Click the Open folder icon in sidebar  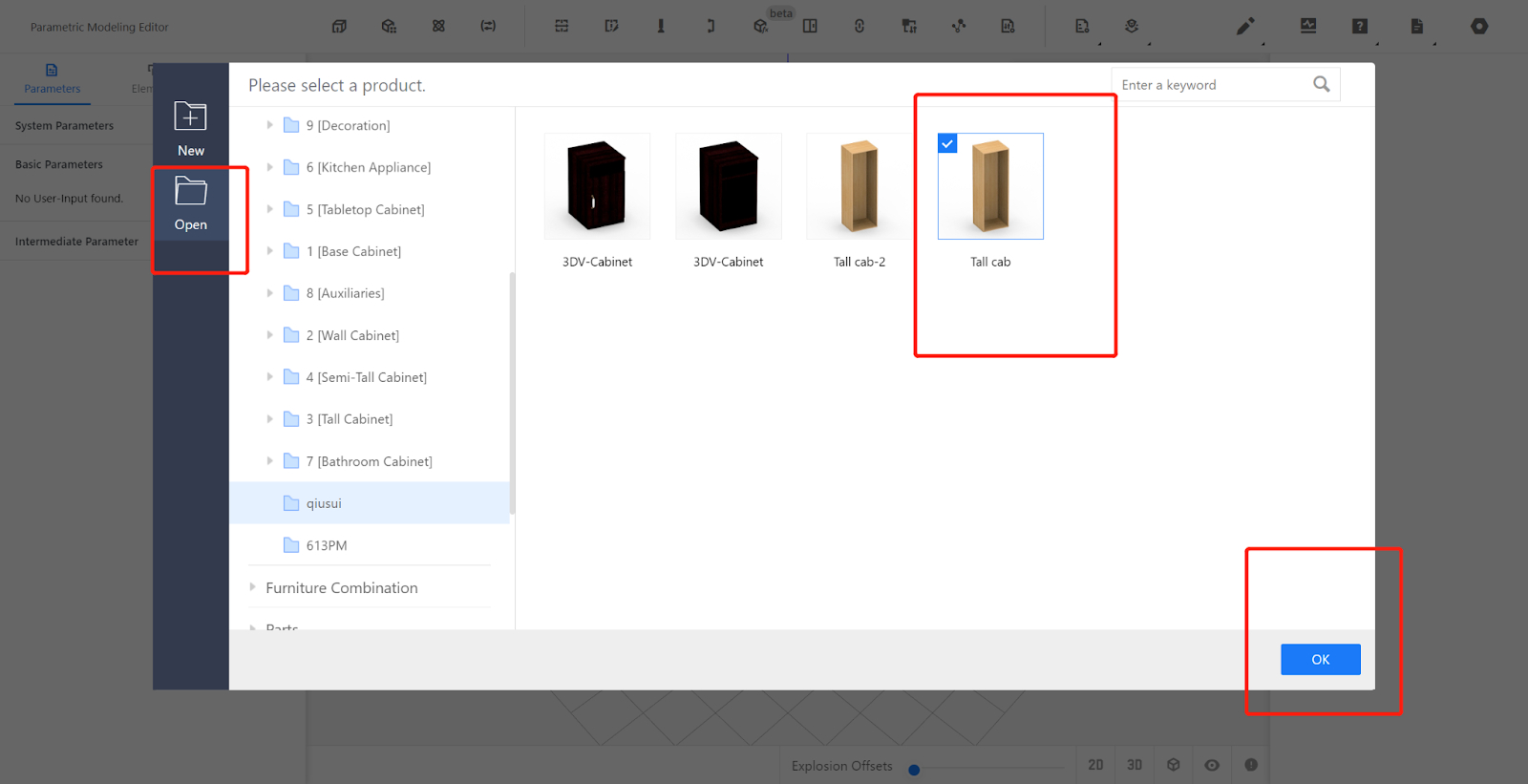190,192
